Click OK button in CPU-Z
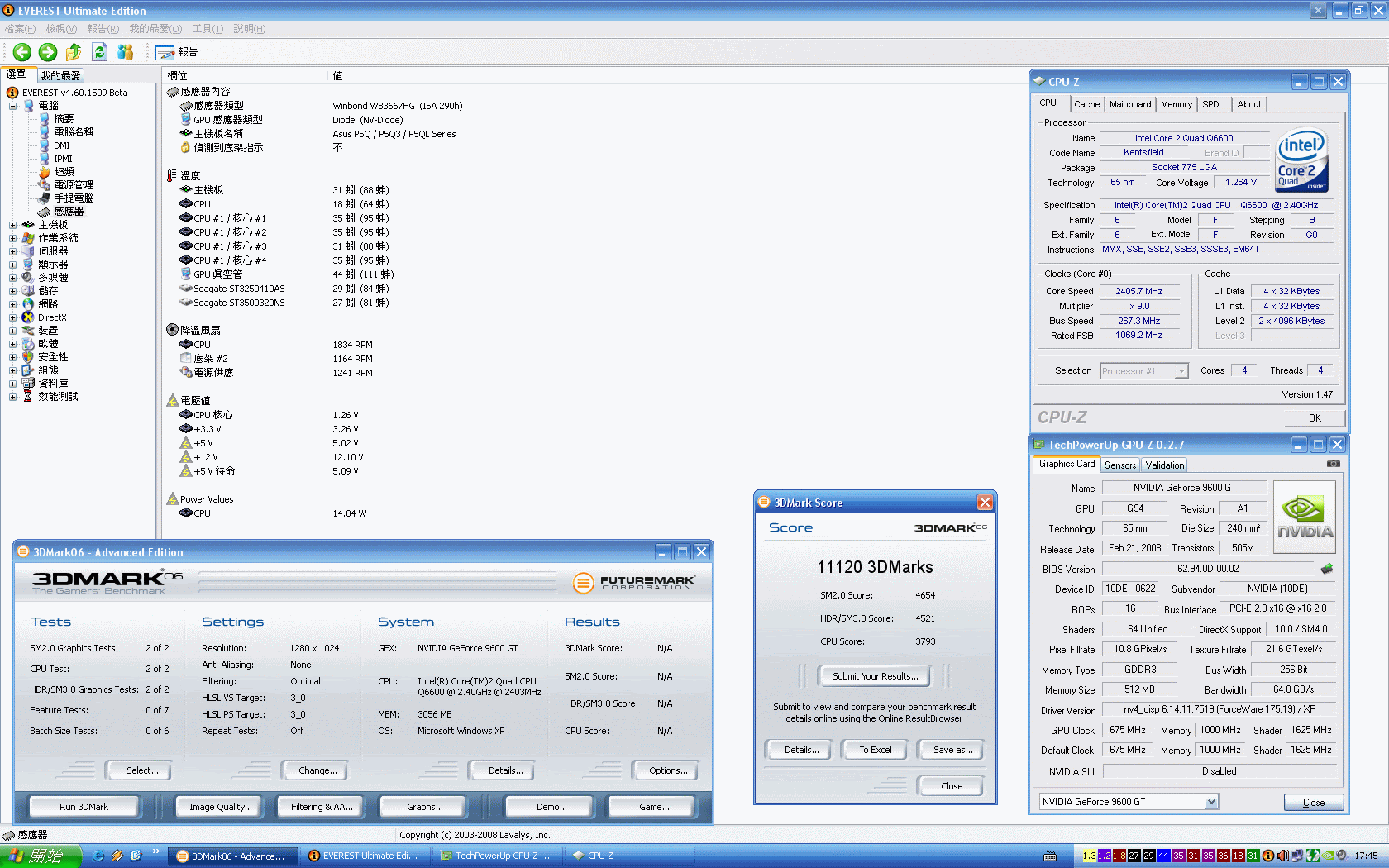This screenshot has width=1389, height=868. [x=1315, y=418]
